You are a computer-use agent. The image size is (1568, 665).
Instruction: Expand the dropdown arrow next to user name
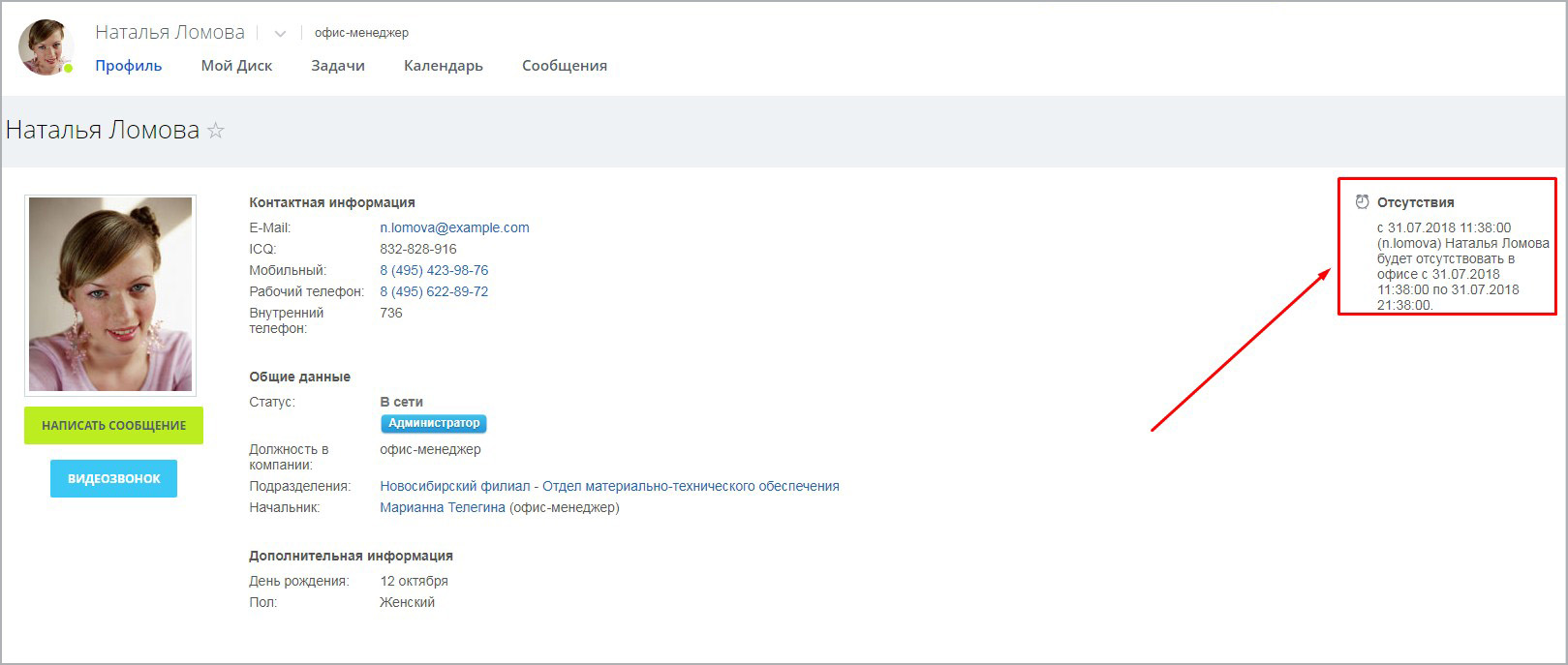click(x=280, y=34)
